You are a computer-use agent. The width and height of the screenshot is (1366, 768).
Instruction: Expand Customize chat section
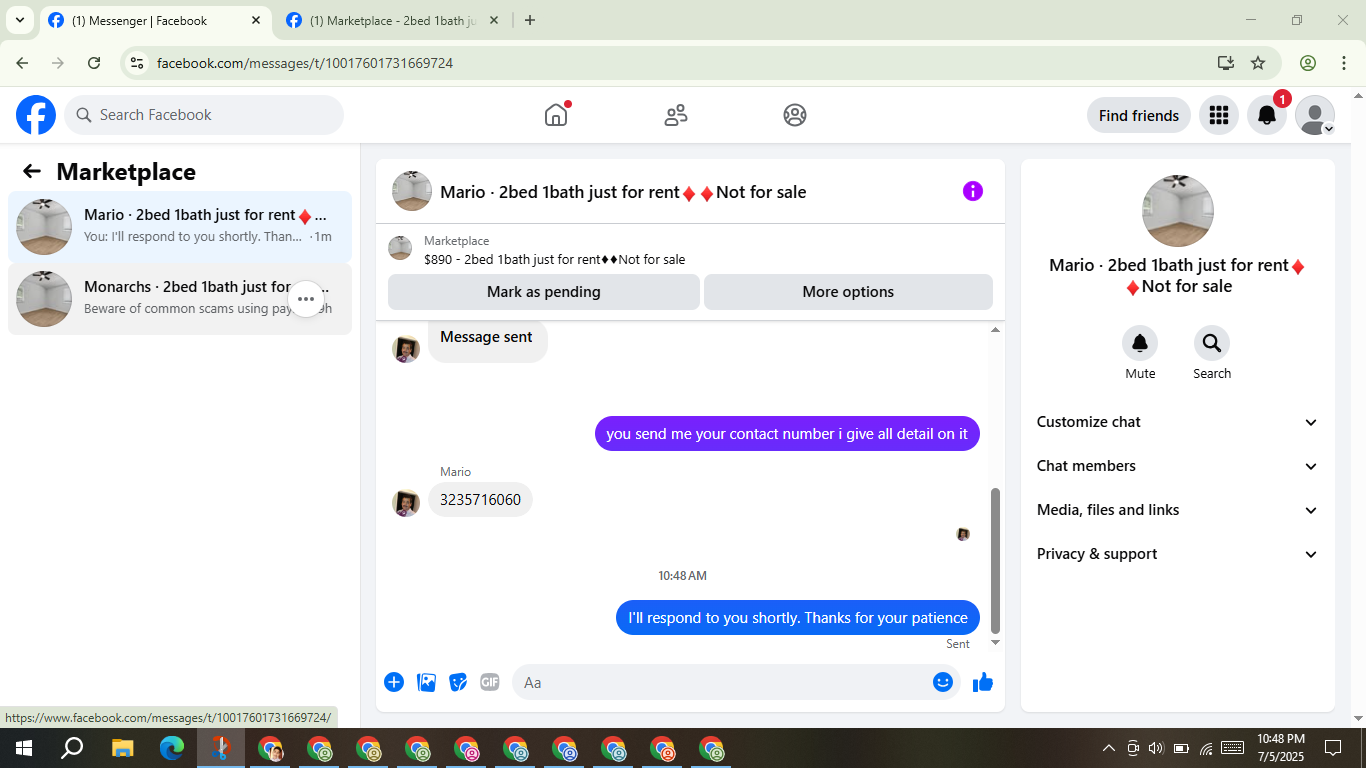coord(1177,422)
